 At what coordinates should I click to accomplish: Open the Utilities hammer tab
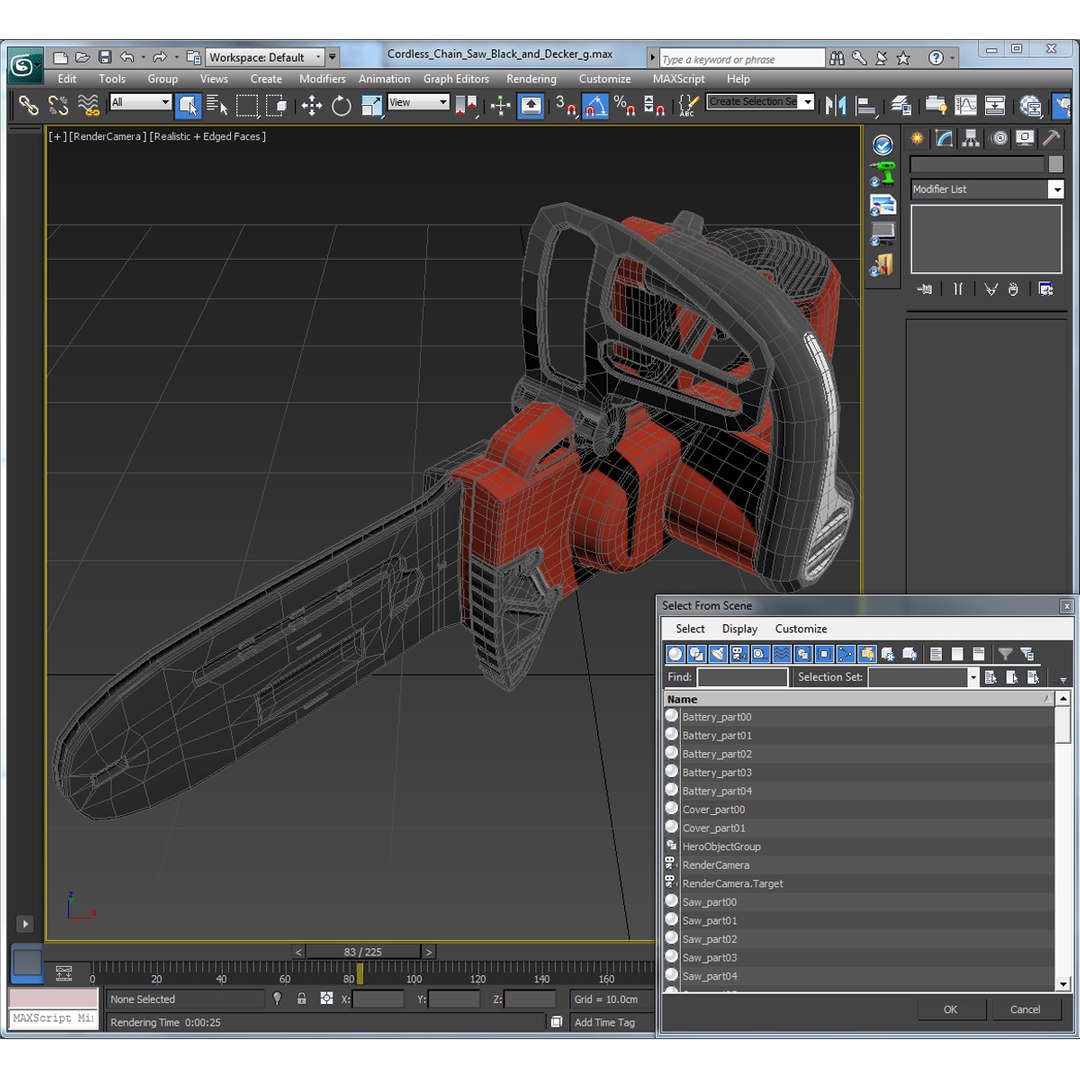tap(1051, 138)
